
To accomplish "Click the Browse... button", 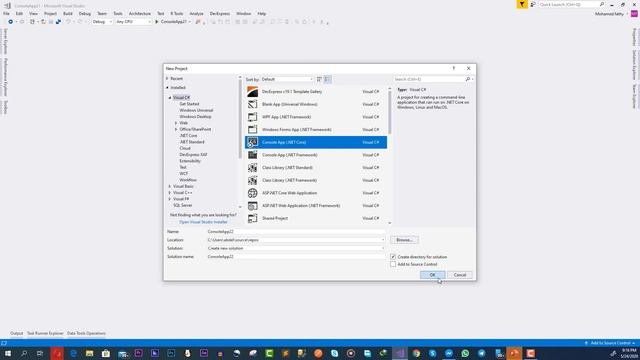I will point(404,240).
